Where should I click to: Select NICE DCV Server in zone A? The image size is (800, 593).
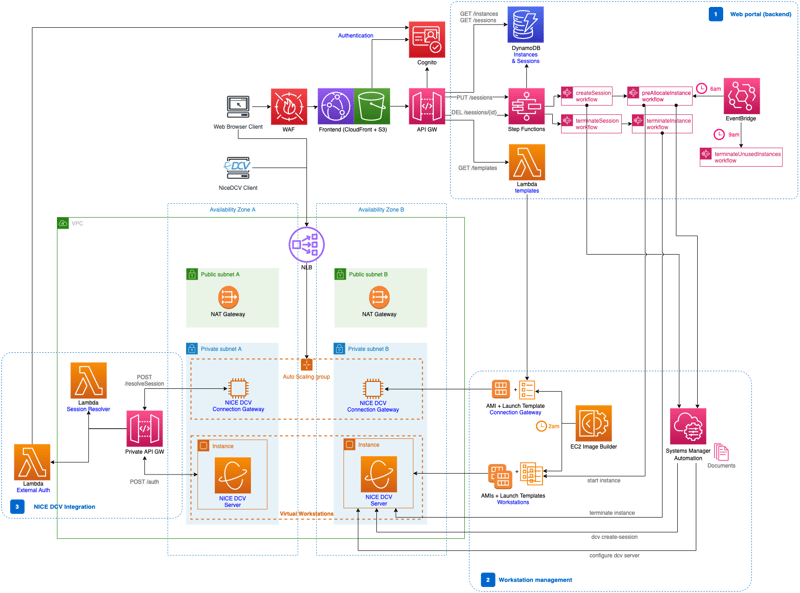(x=233, y=476)
